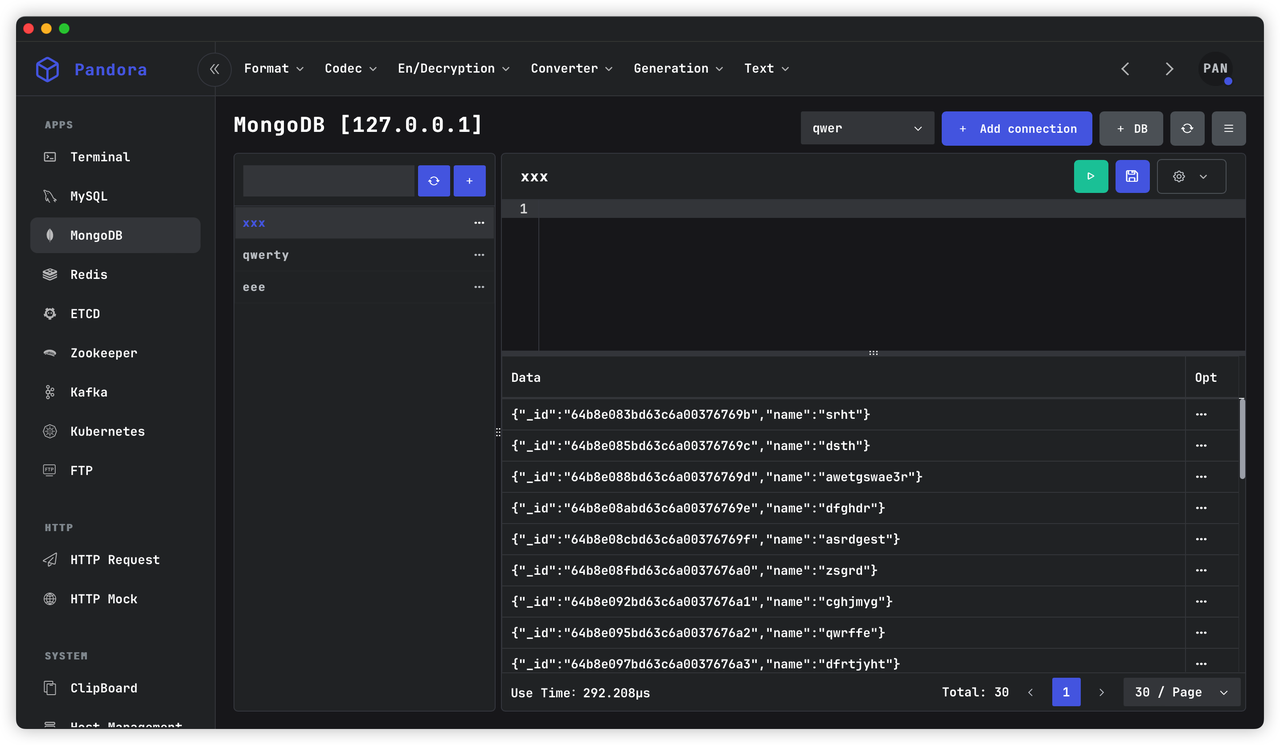Open options for qwerty collection

pyautogui.click(x=479, y=255)
